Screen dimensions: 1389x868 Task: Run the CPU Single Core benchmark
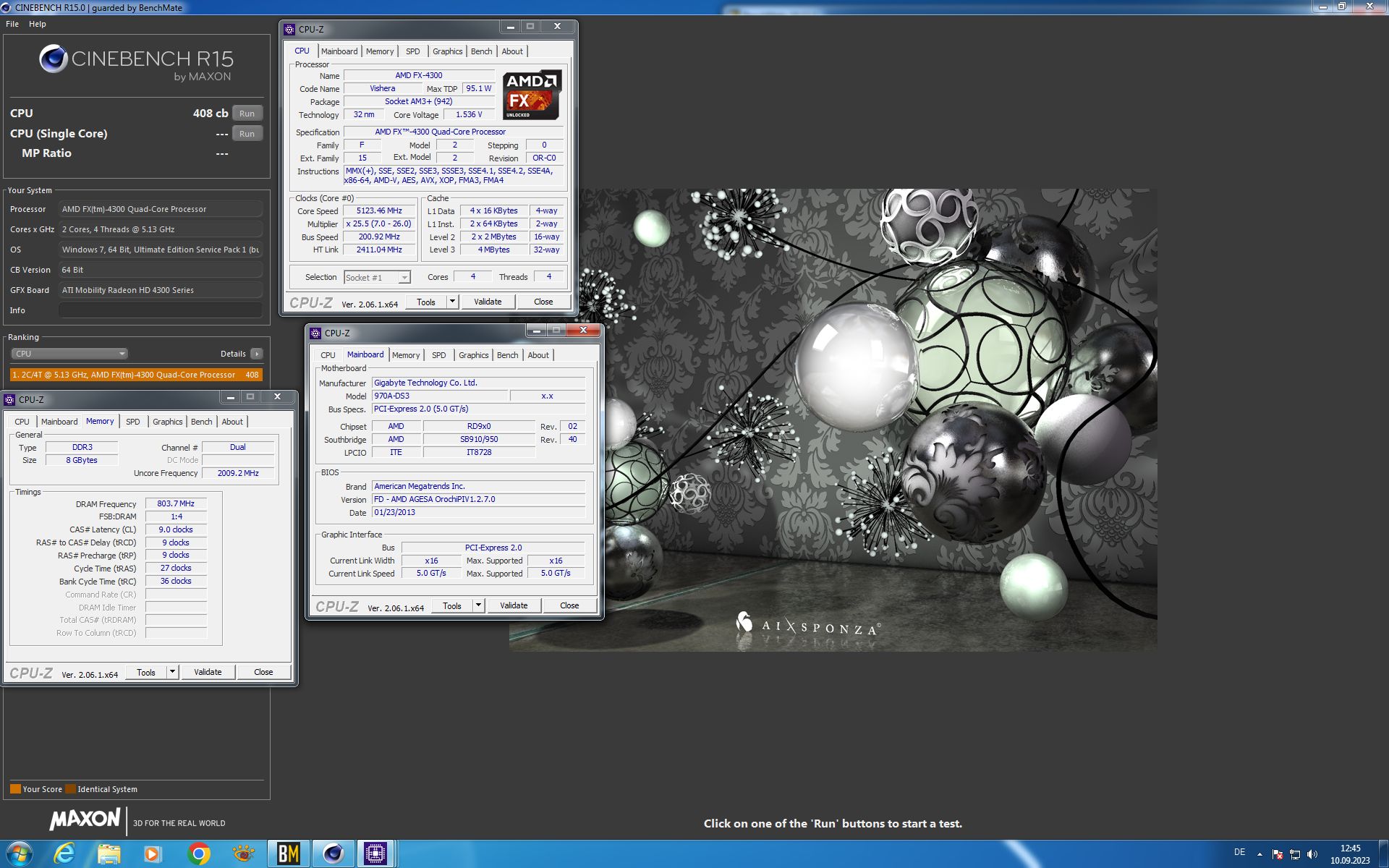[x=247, y=134]
